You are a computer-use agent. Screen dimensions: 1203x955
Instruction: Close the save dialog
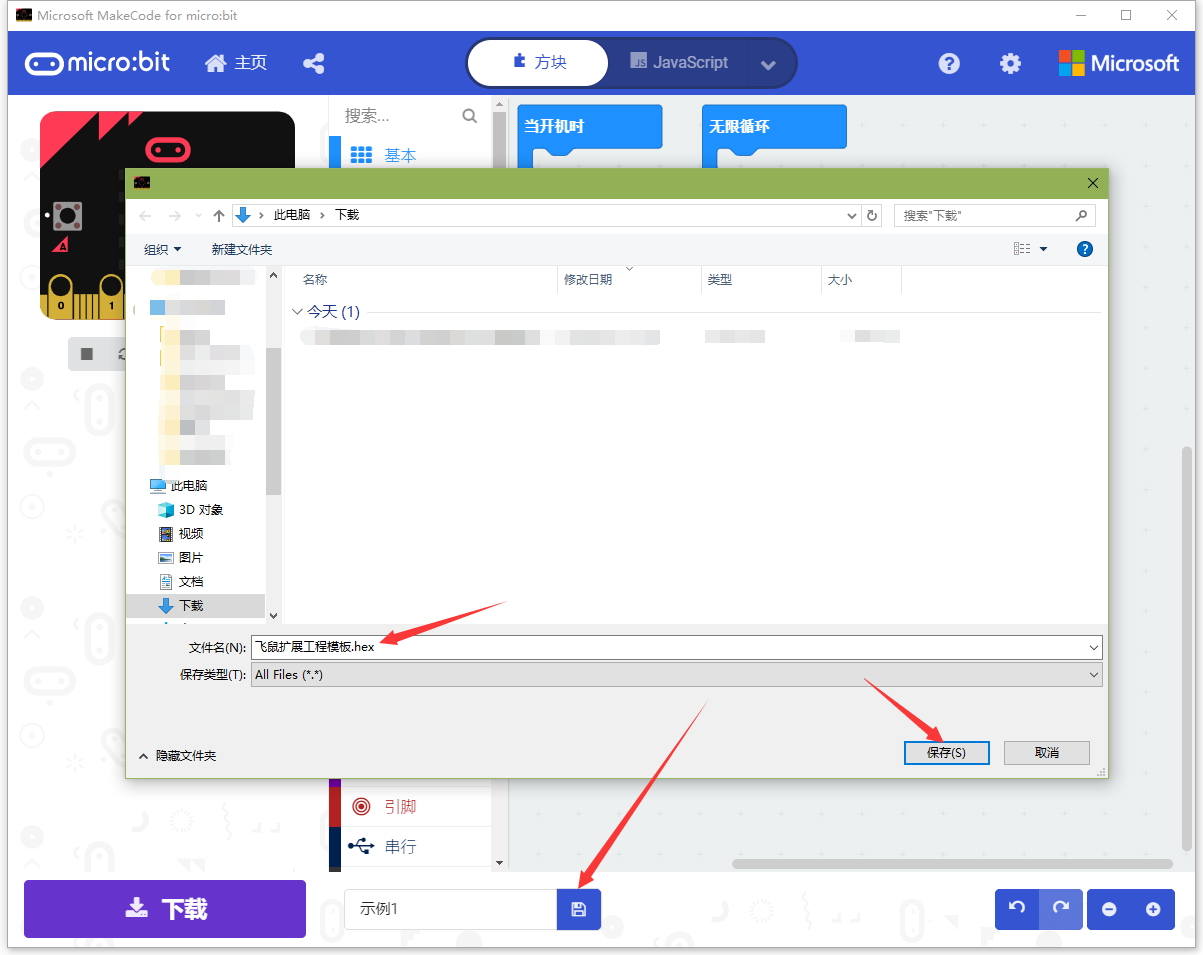(1093, 184)
